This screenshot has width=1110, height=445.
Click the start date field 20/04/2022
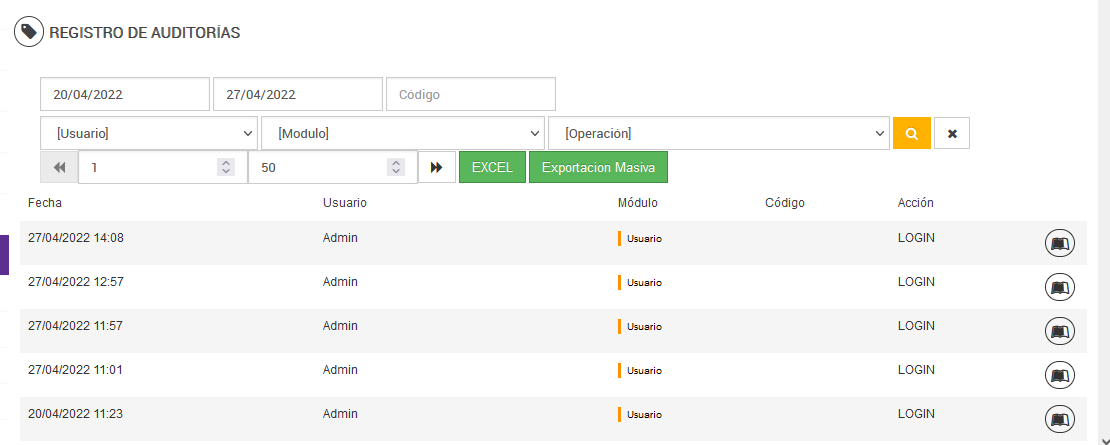click(x=125, y=95)
